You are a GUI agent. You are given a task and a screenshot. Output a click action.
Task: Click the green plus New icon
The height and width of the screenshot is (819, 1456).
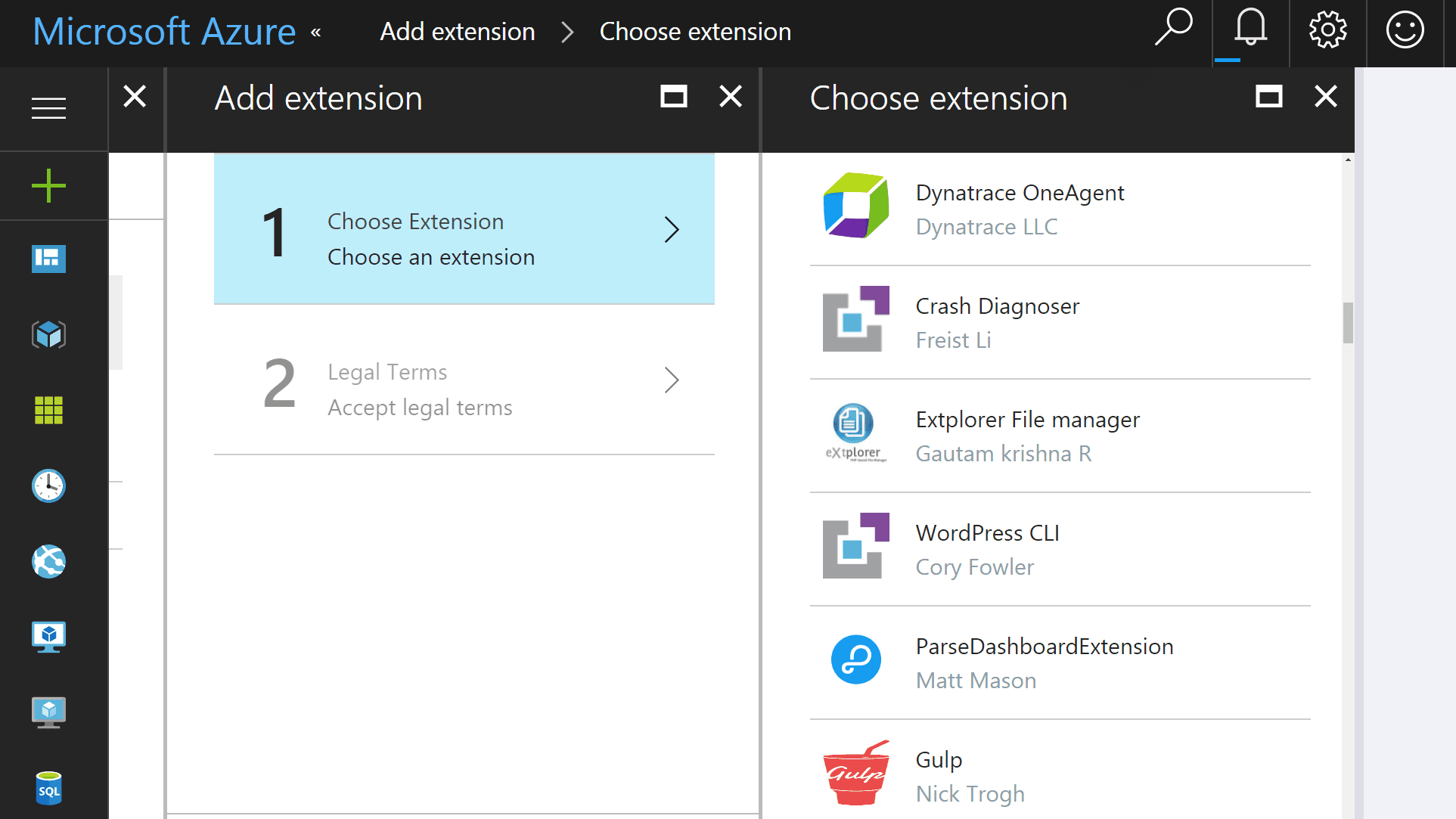(x=49, y=185)
